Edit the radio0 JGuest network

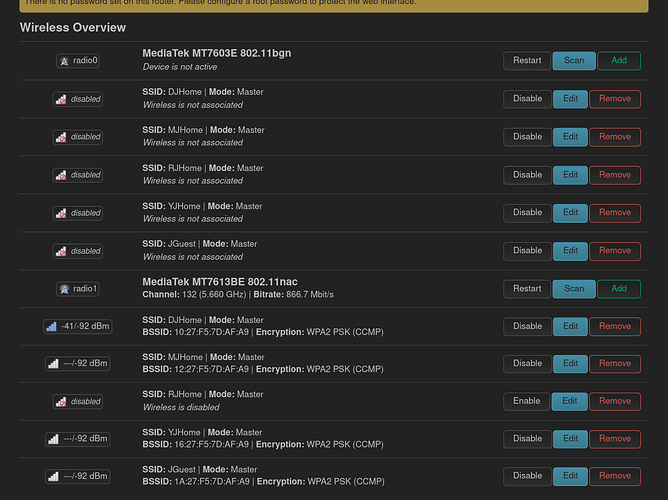click(570, 251)
